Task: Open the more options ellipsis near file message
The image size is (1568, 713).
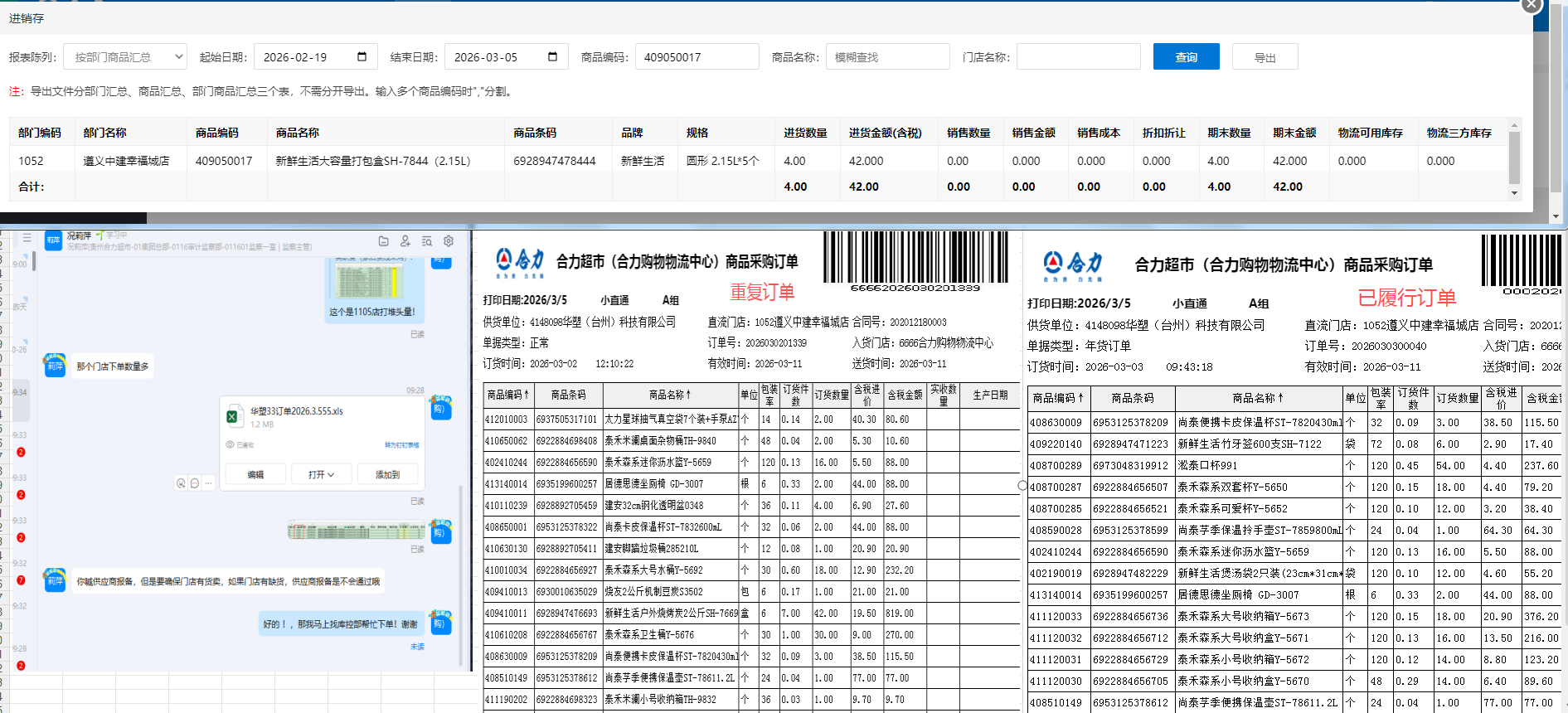Action: 209,483
